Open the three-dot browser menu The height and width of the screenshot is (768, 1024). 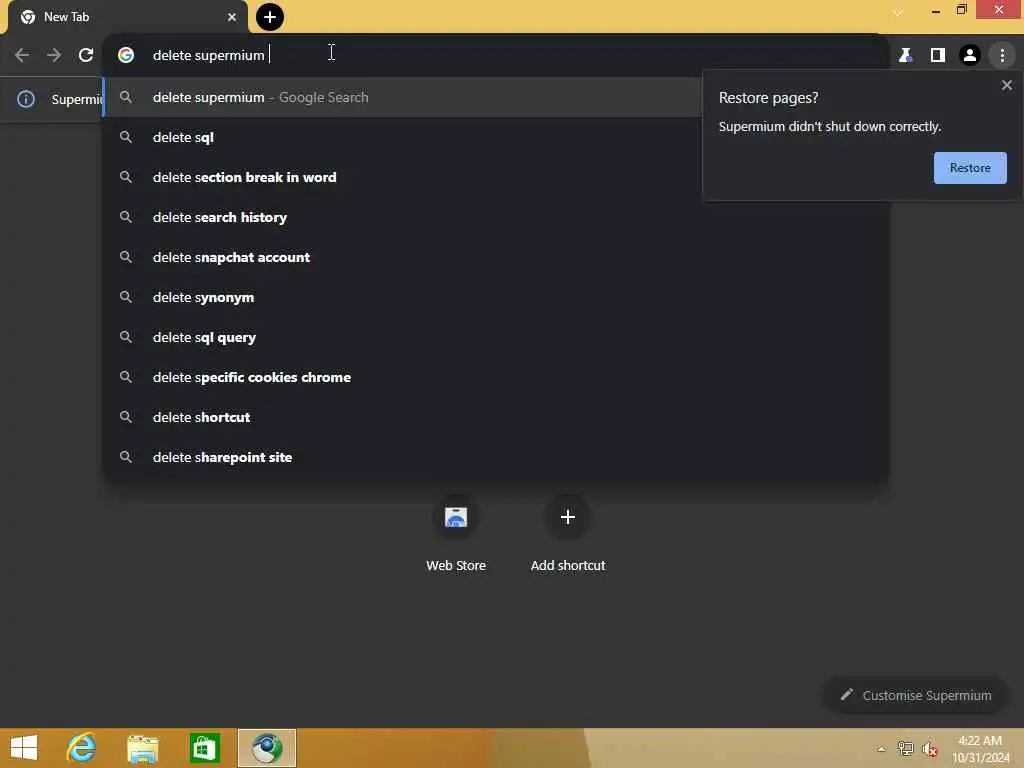1002,56
